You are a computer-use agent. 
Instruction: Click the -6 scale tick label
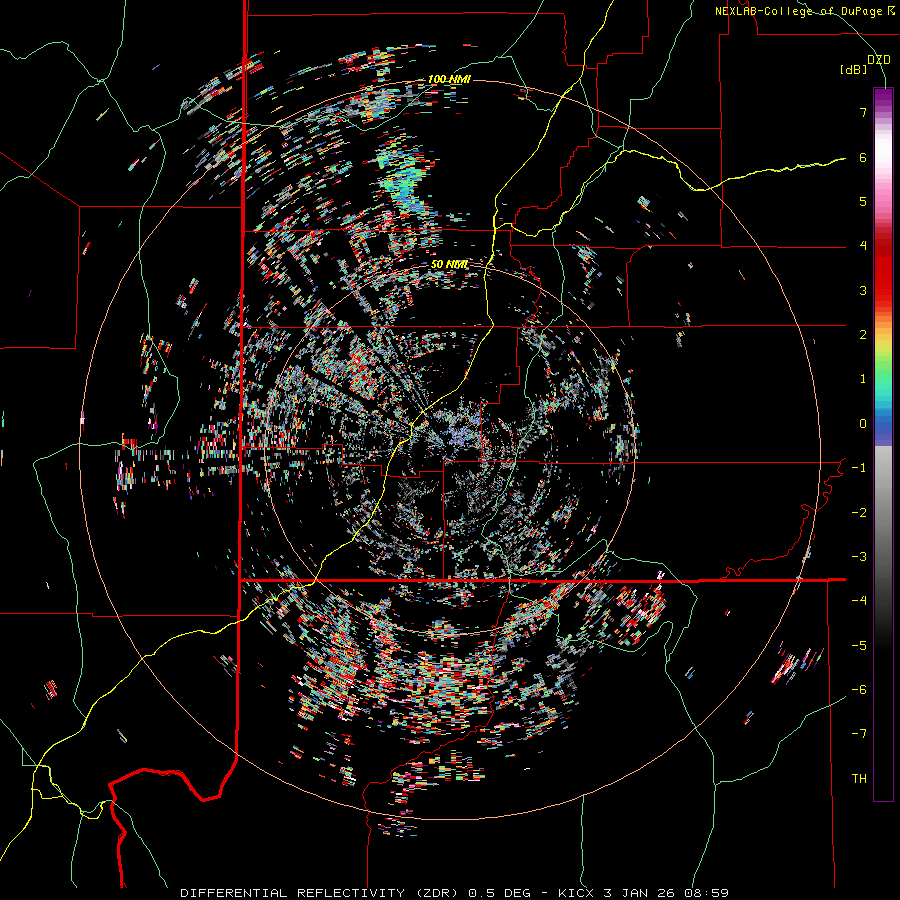859,690
